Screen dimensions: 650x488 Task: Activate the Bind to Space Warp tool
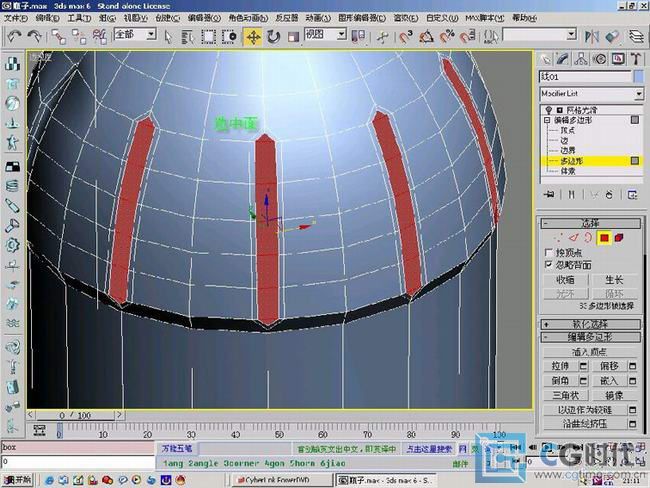tap(99, 36)
